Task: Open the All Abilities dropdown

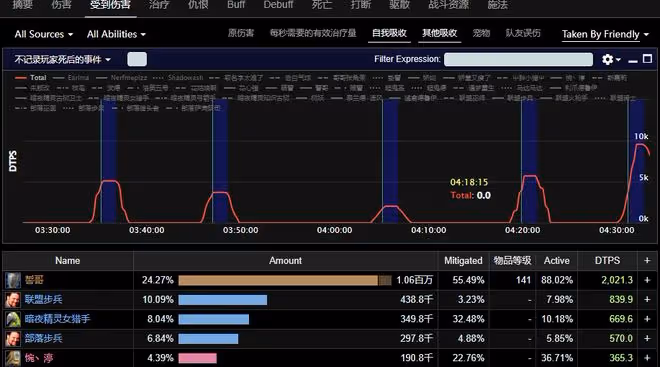Action: tap(116, 34)
